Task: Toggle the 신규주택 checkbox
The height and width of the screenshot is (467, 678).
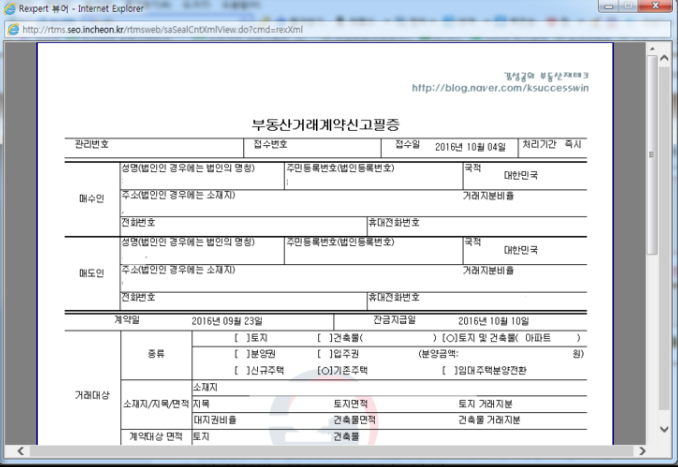Action: 242,370
